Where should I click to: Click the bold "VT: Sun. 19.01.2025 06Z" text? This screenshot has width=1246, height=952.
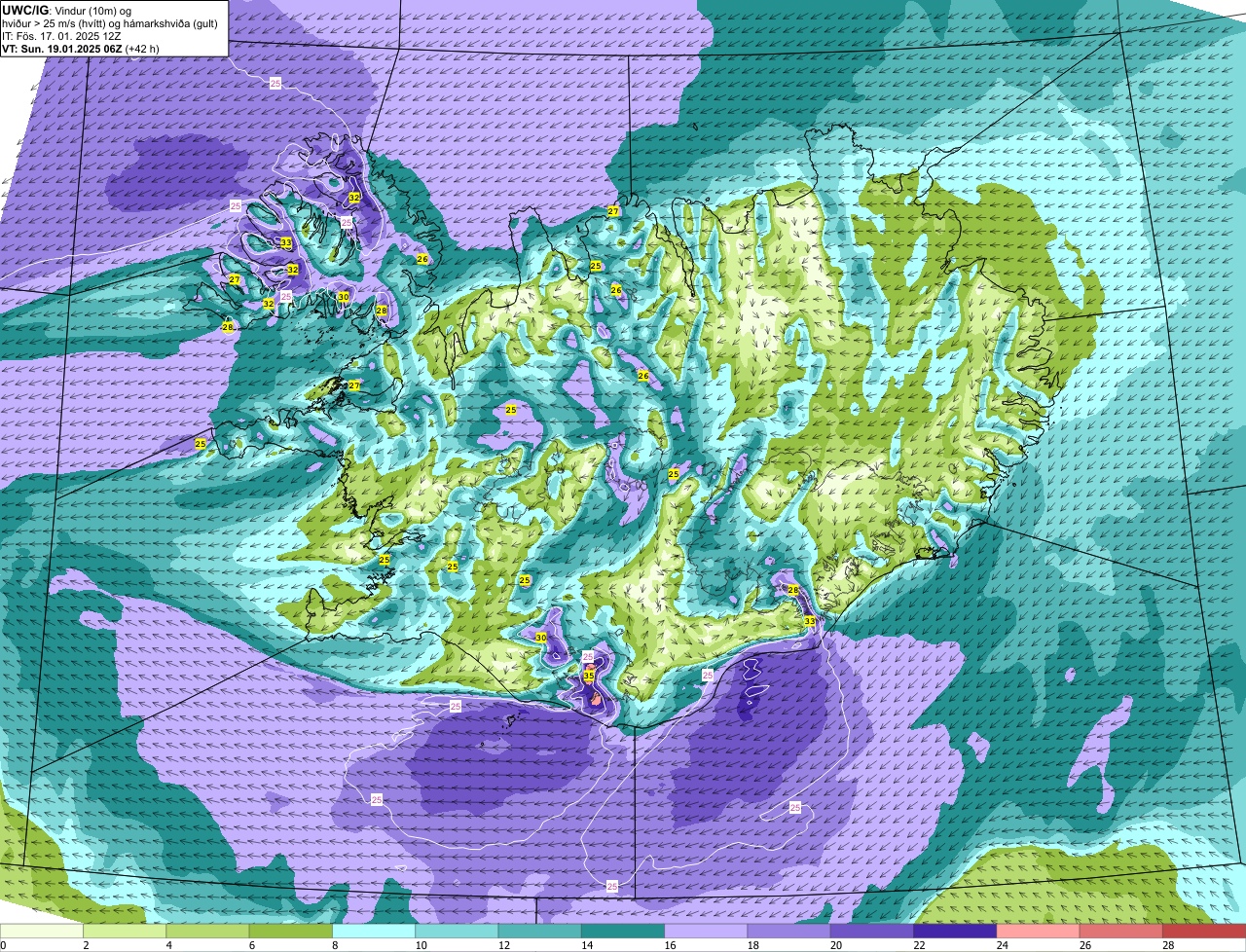click(x=61, y=49)
